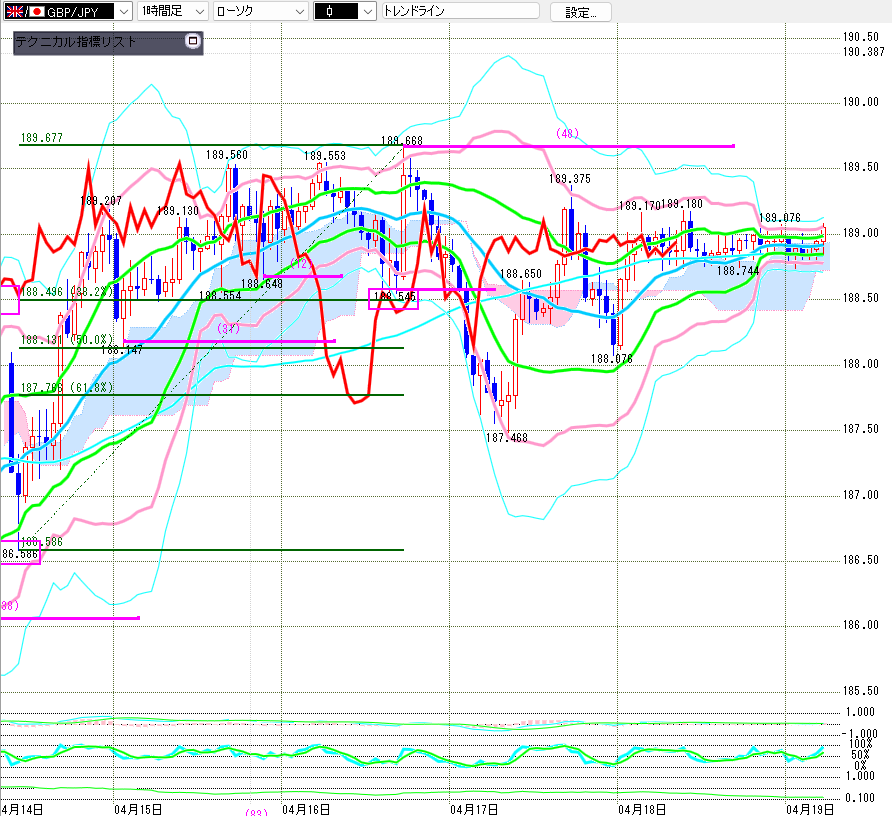Click the 189.668 peak price label
This screenshot has height=816, width=892.
coord(402,140)
